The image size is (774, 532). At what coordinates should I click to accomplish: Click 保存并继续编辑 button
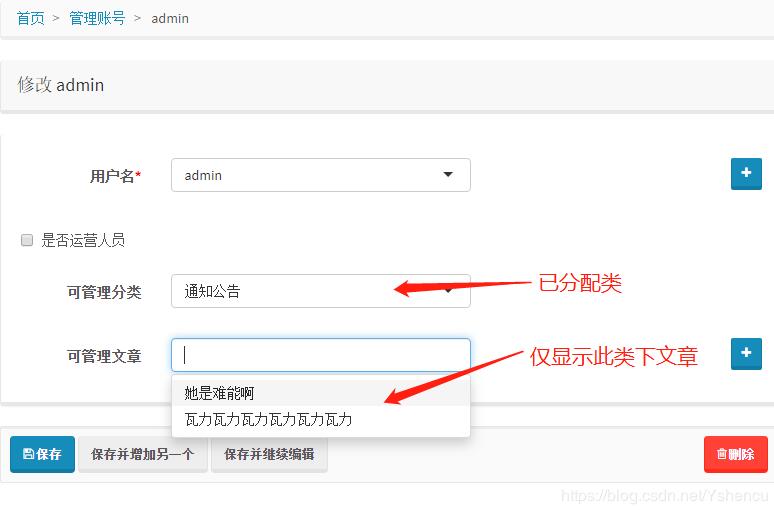pos(269,454)
